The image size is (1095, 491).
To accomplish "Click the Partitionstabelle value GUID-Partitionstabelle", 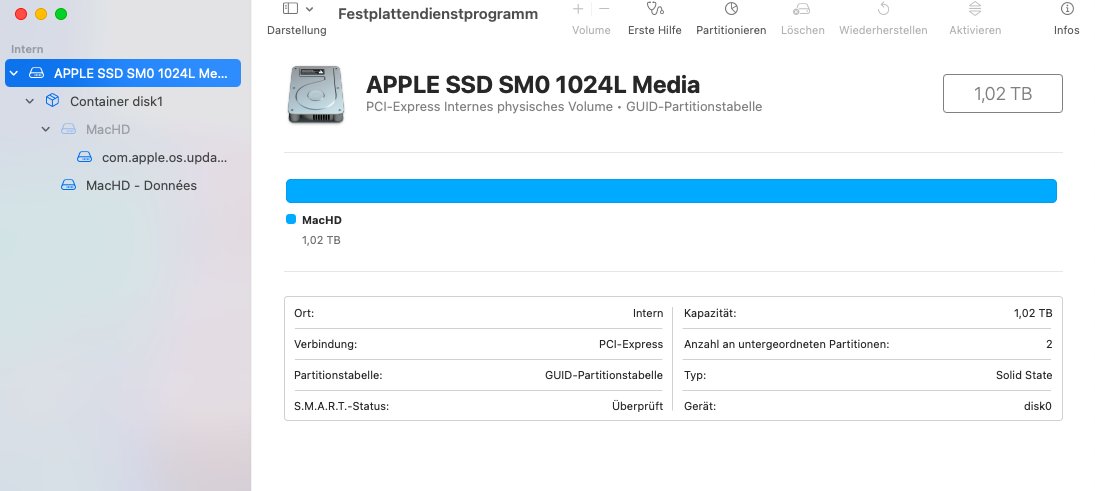I will tap(604, 375).
